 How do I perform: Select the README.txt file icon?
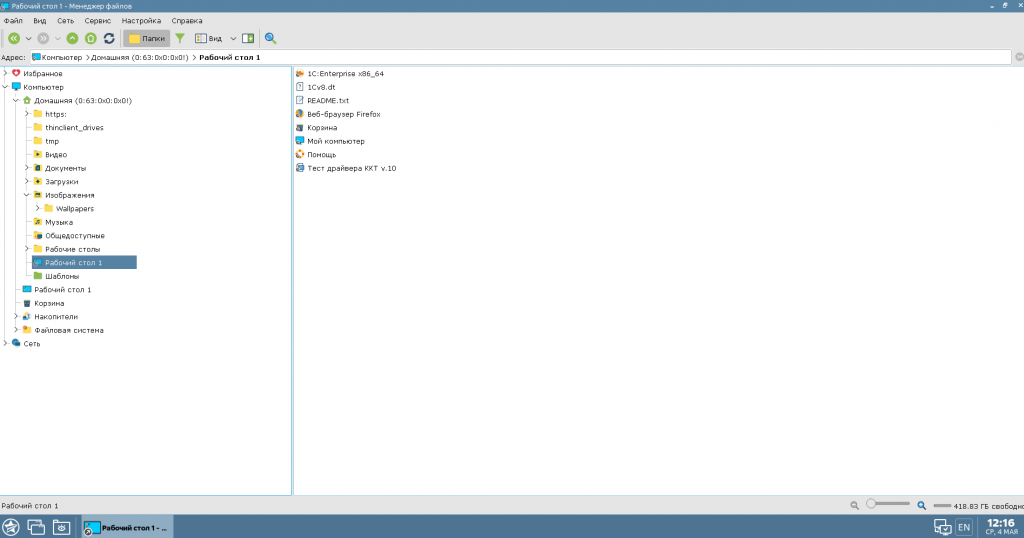(300, 101)
